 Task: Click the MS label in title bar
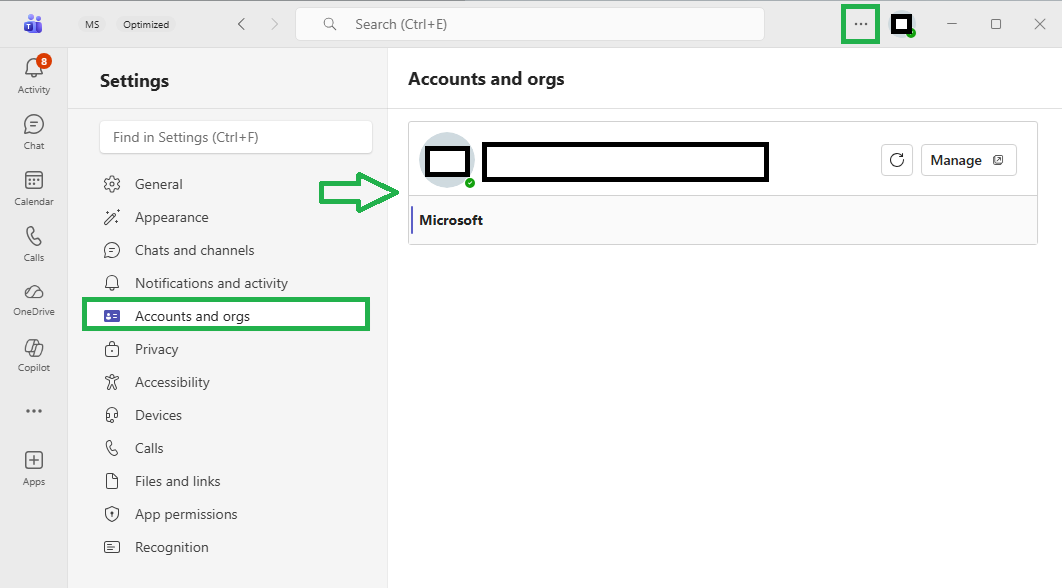pyautogui.click(x=92, y=24)
